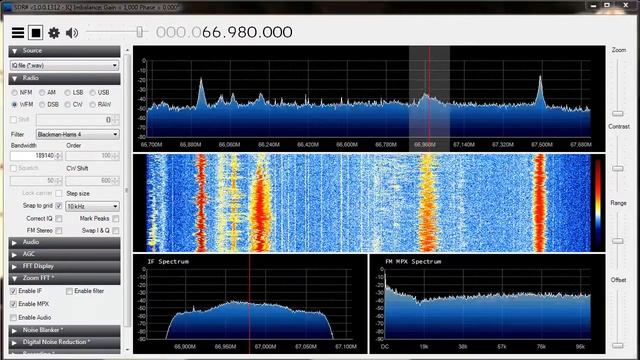640x360 pixels.
Task: Toggle the Enable Audio checkbox
Action: coord(13,318)
